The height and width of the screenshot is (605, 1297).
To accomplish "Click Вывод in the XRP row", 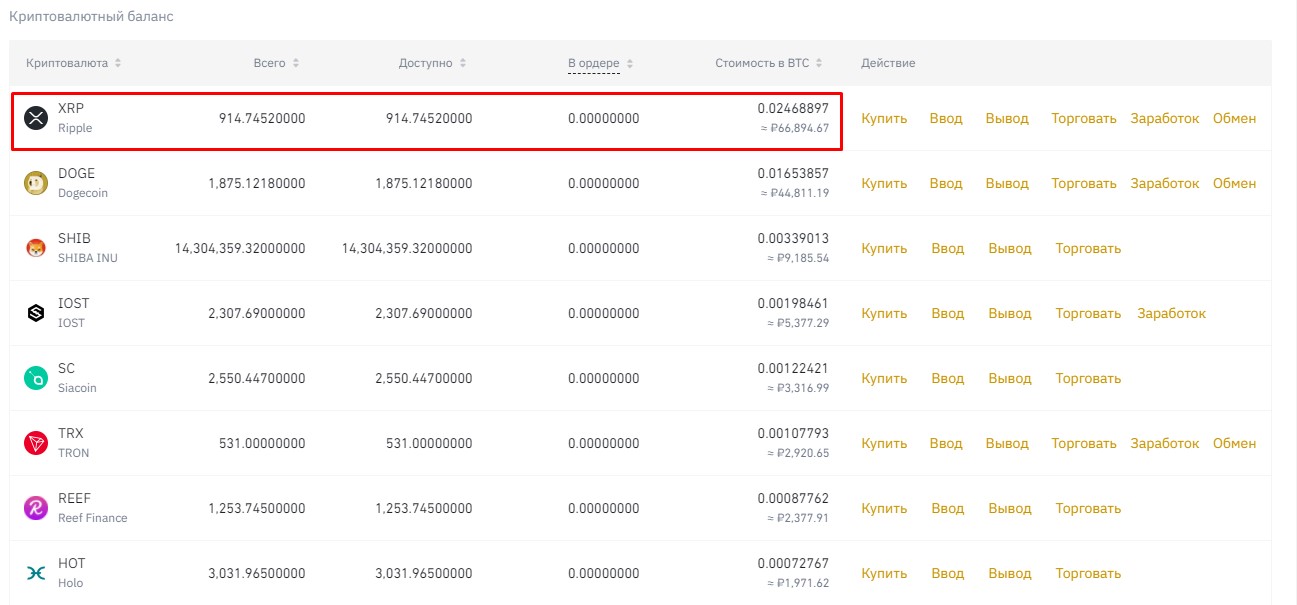I will pos(1007,118).
